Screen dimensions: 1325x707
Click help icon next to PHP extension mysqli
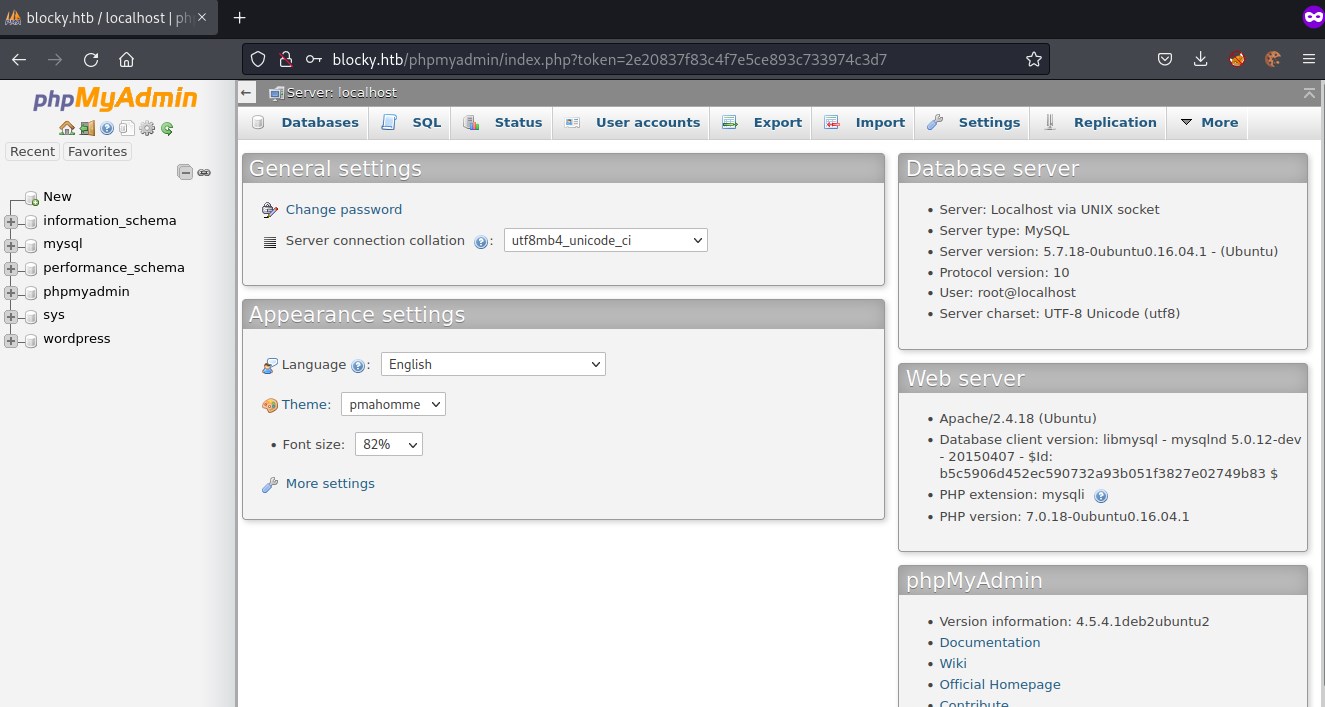(x=1101, y=496)
